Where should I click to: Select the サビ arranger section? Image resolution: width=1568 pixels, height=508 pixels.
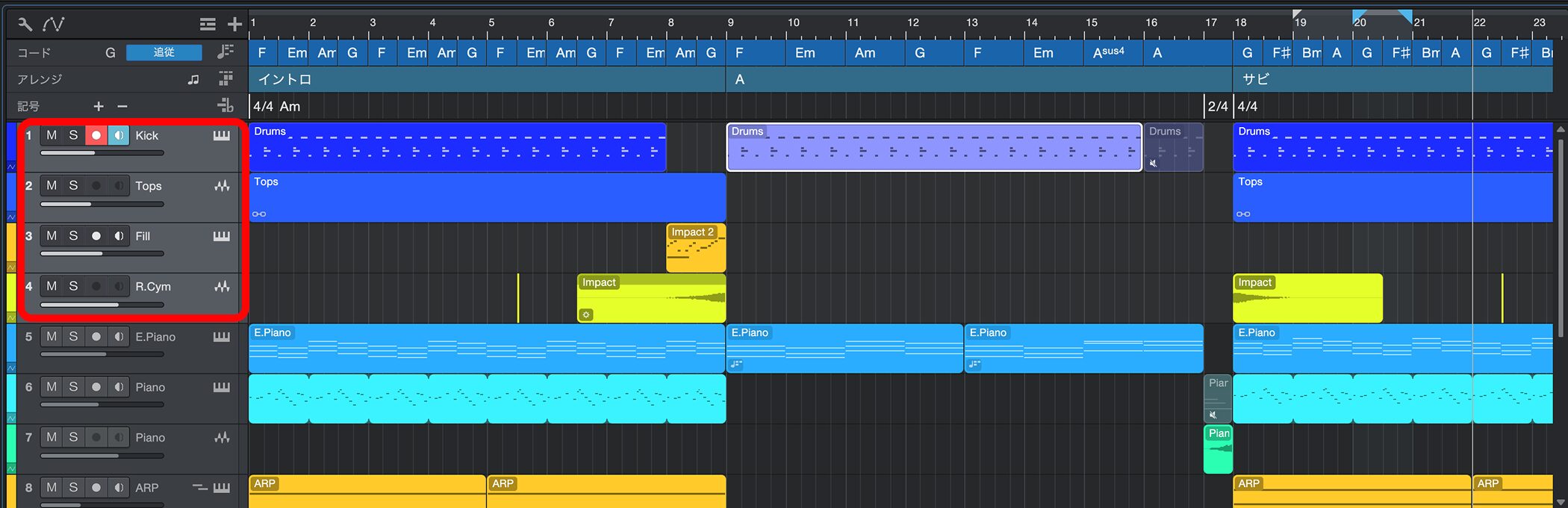tap(1389, 79)
